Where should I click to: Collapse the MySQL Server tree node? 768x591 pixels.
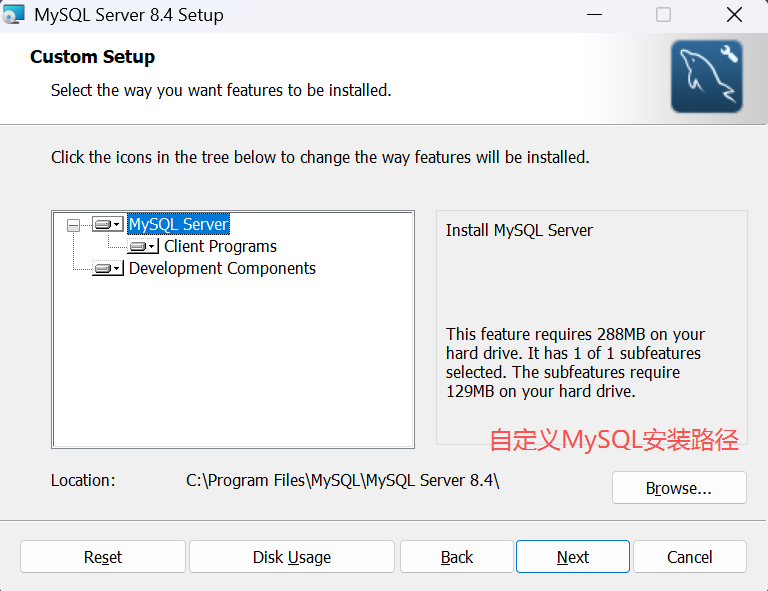click(73, 225)
